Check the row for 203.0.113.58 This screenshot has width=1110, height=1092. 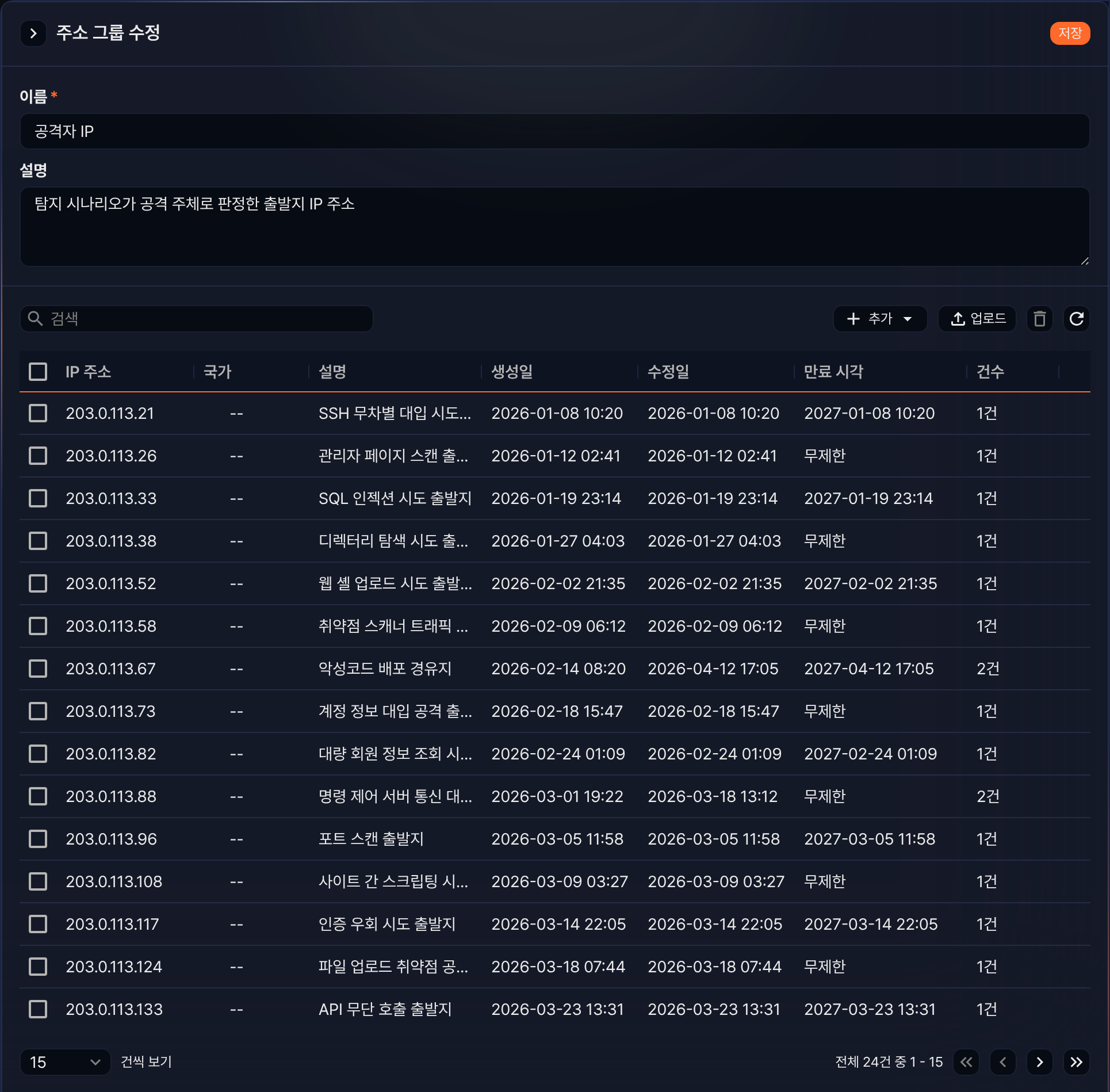coord(38,626)
